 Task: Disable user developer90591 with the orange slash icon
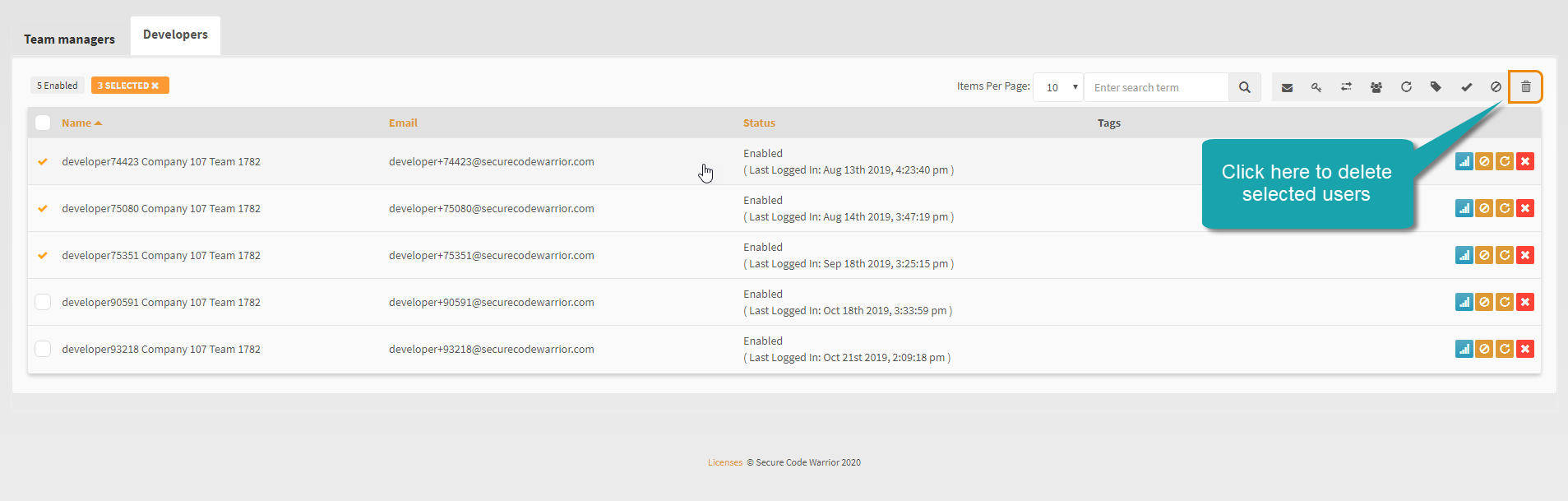[1484, 302]
